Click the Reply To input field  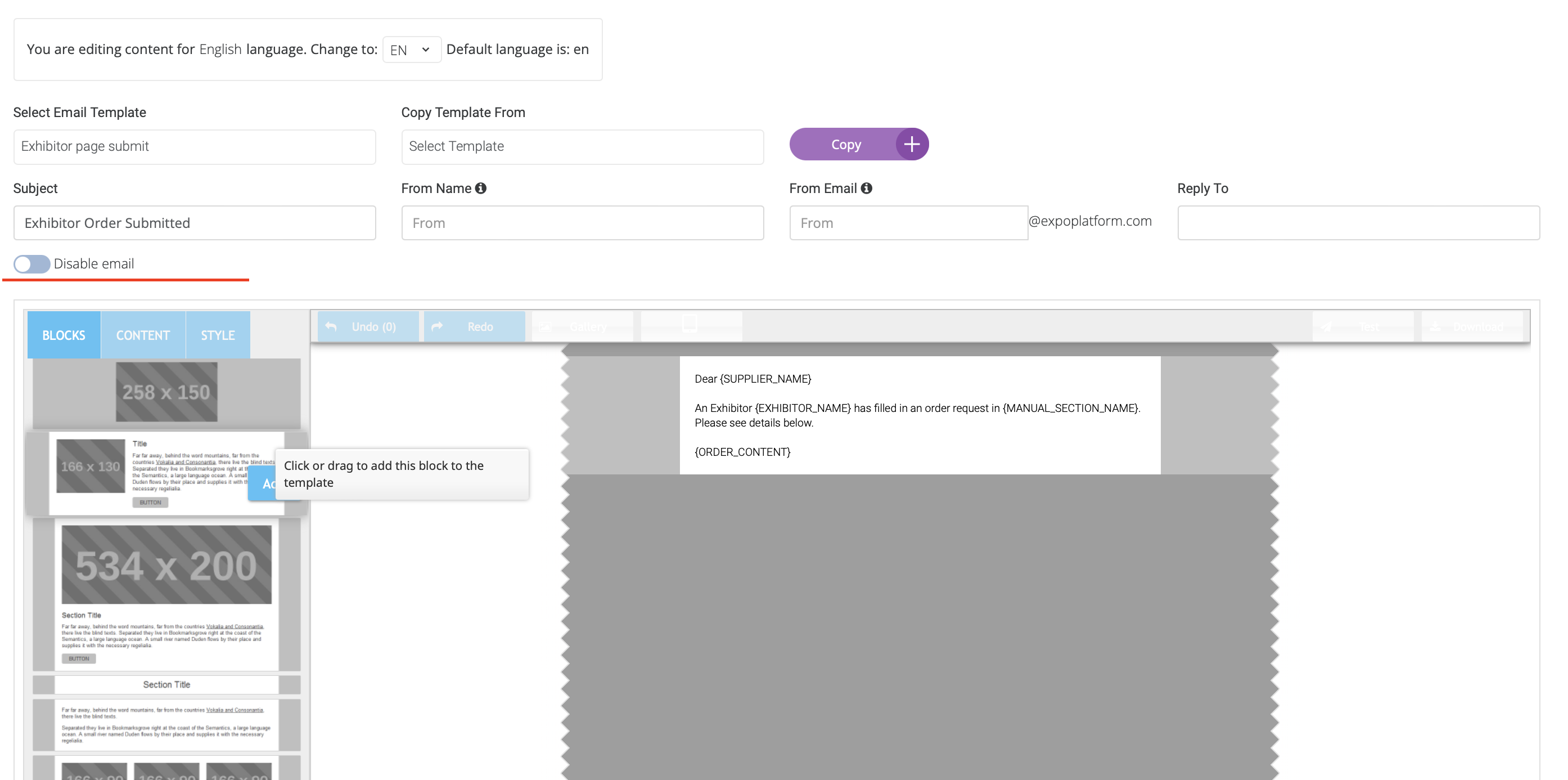1358,223
